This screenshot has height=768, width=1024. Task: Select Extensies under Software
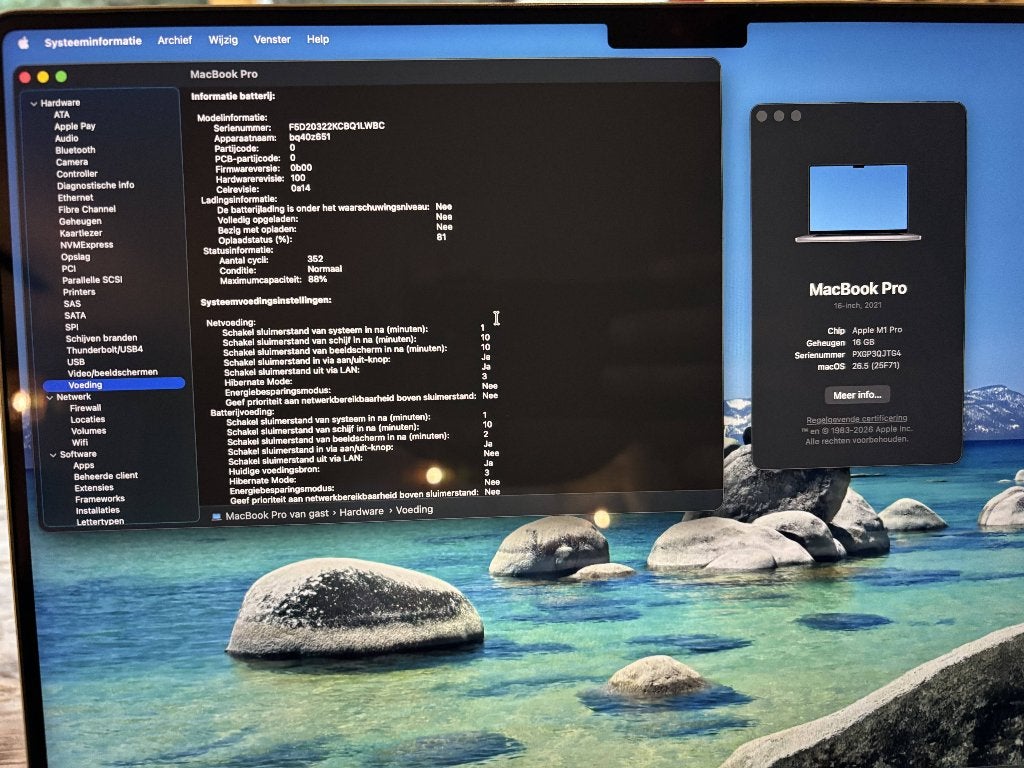pyautogui.click(x=93, y=488)
